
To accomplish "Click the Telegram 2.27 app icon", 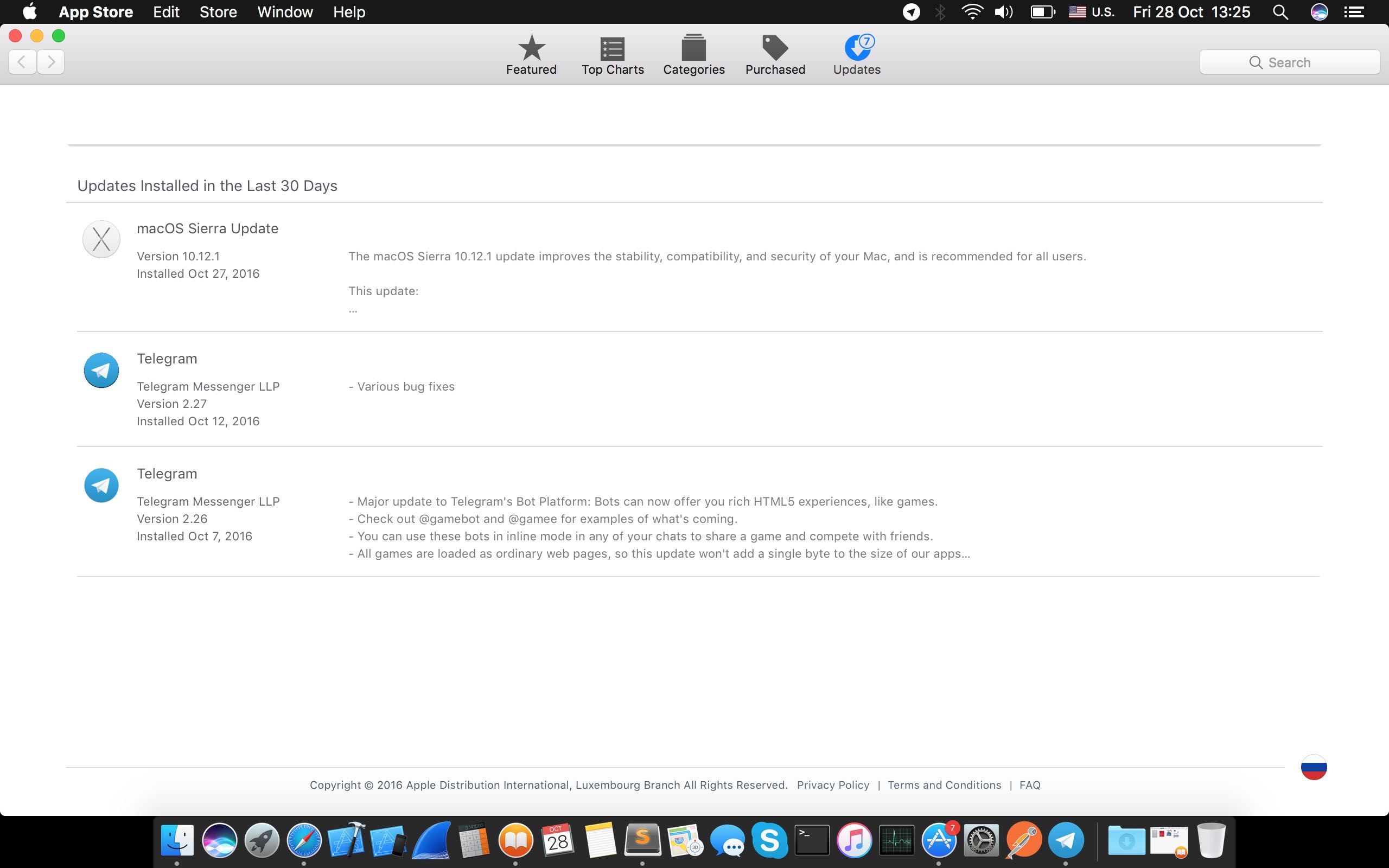I will (x=101, y=371).
